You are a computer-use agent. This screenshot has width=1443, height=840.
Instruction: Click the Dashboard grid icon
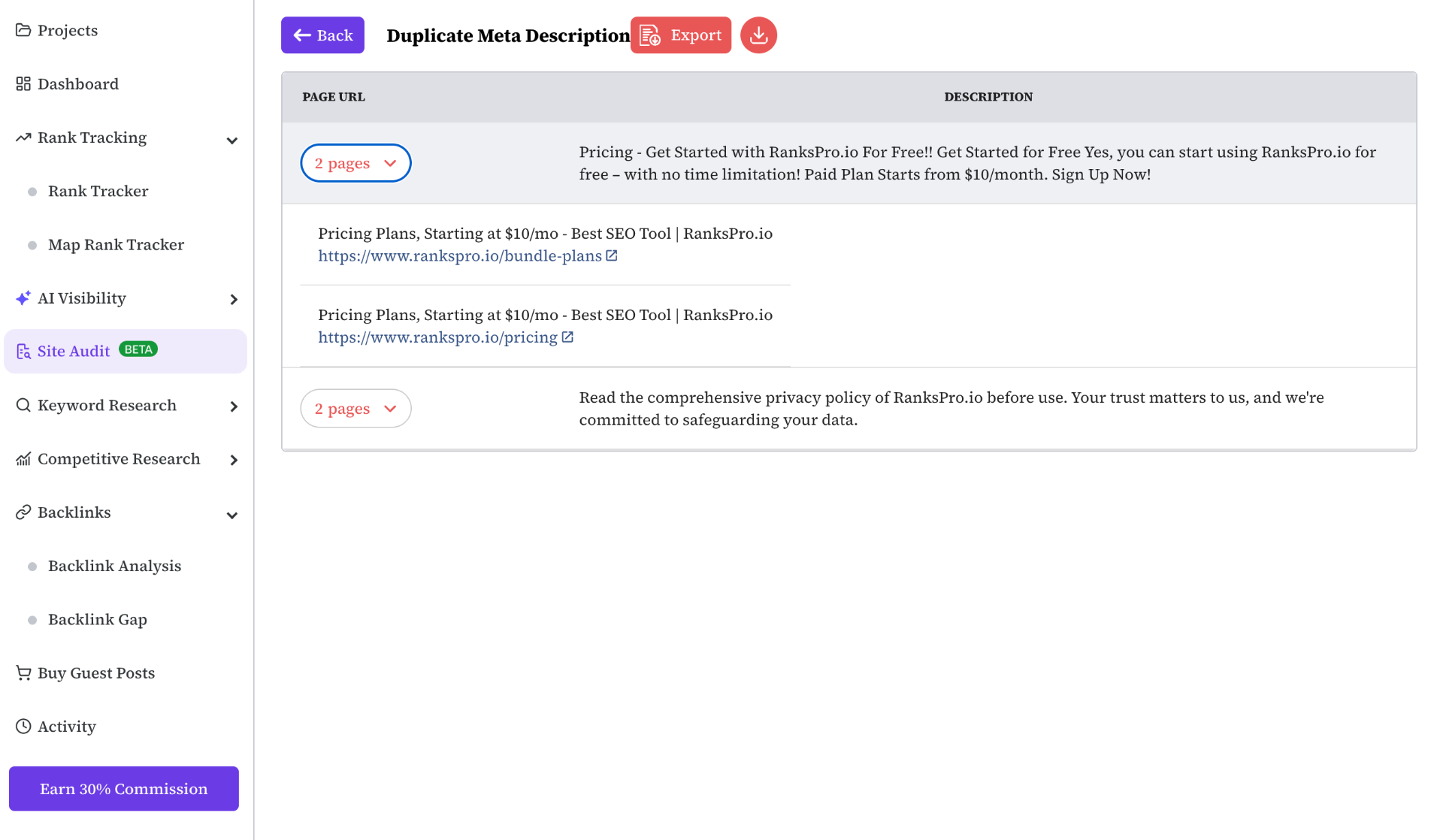[x=23, y=83]
